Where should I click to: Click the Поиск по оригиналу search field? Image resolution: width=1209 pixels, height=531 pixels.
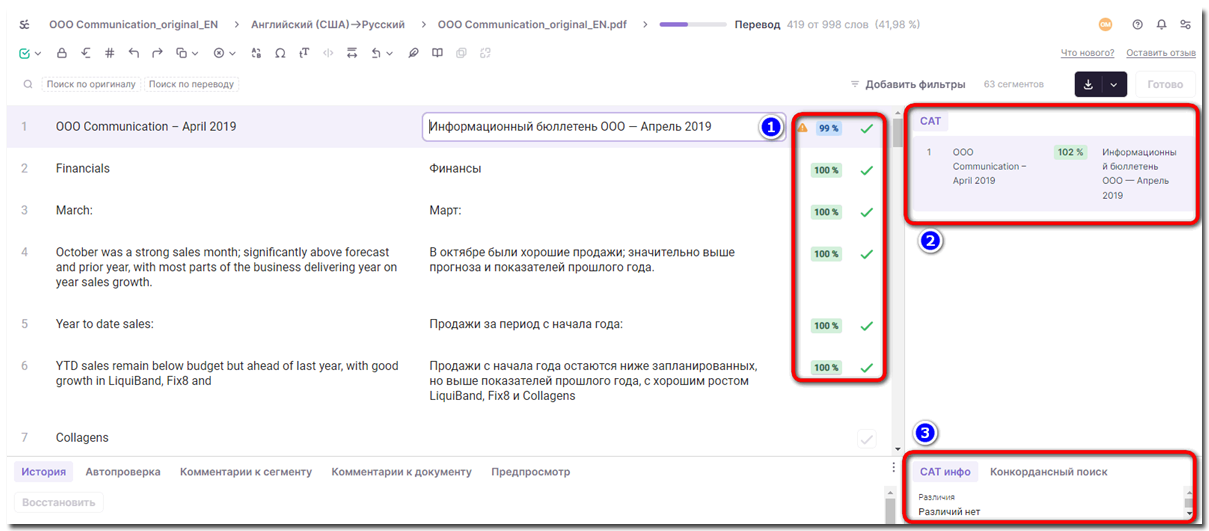coord(91,85)
